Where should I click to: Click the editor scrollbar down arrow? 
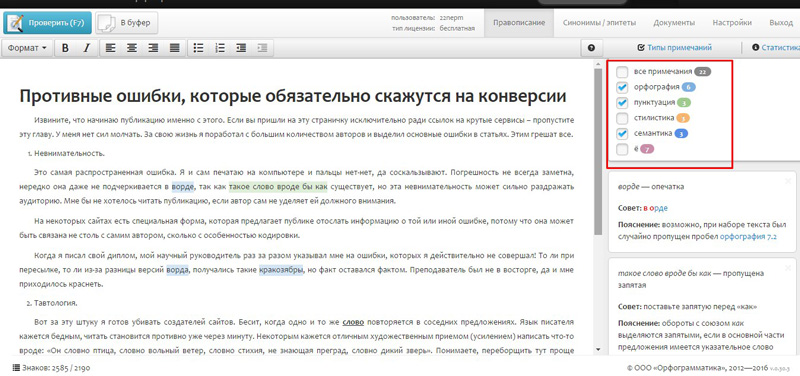[598, 349]
